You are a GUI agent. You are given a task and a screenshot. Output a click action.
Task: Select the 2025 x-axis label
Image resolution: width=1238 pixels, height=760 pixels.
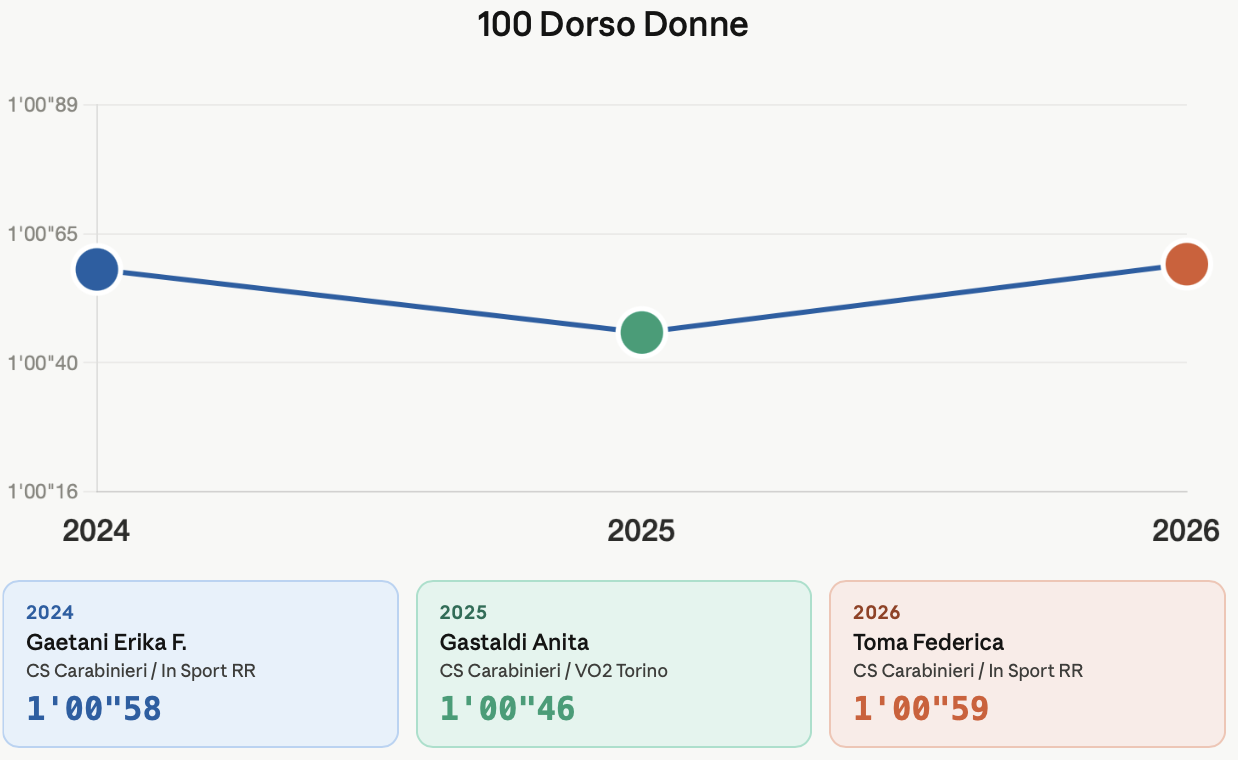tap(641, 530)
